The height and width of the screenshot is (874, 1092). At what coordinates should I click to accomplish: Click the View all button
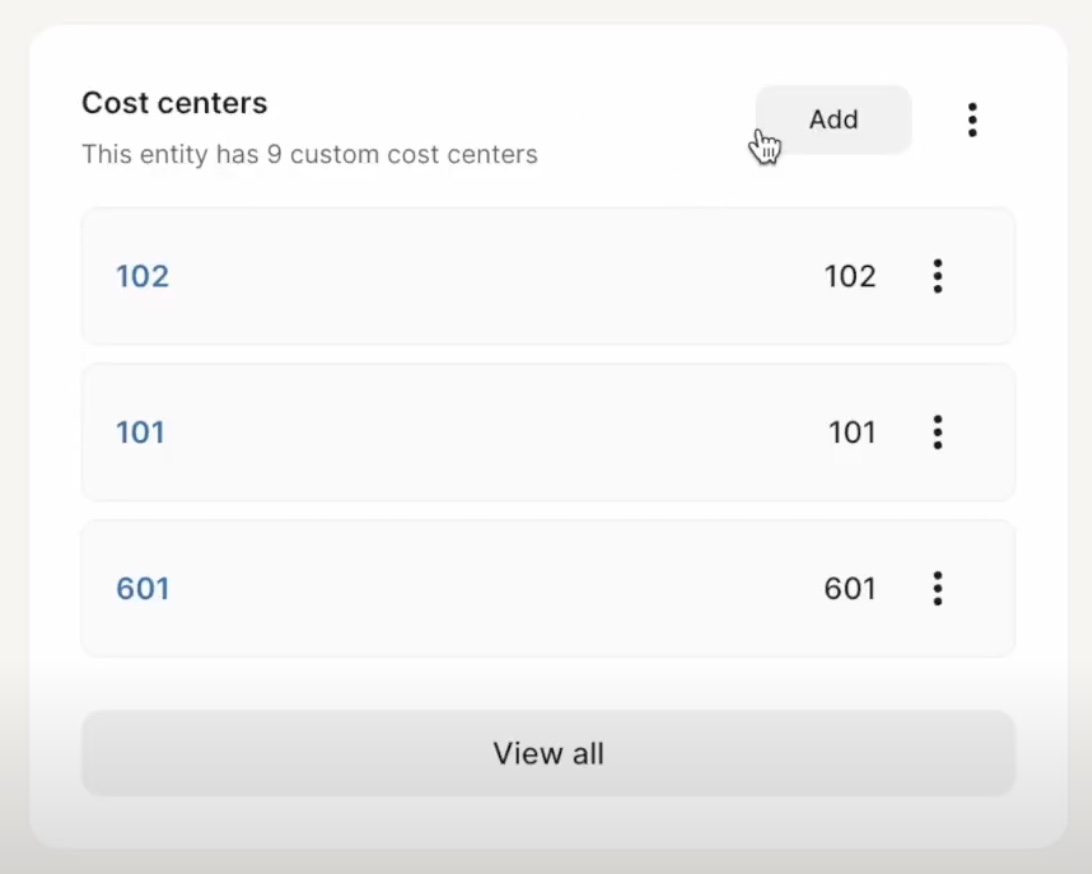pos(548,753)
